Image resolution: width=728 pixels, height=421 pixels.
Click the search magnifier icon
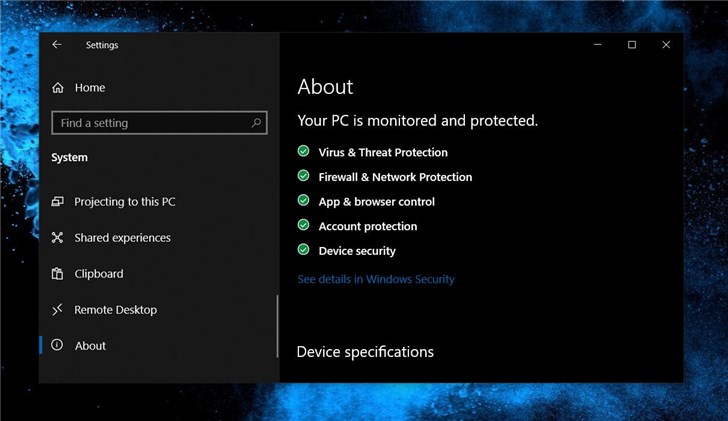click(257, 123)
